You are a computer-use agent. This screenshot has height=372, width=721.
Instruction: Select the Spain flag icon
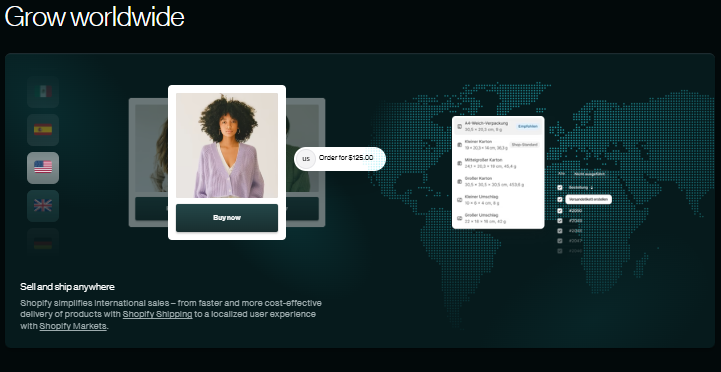43,130
